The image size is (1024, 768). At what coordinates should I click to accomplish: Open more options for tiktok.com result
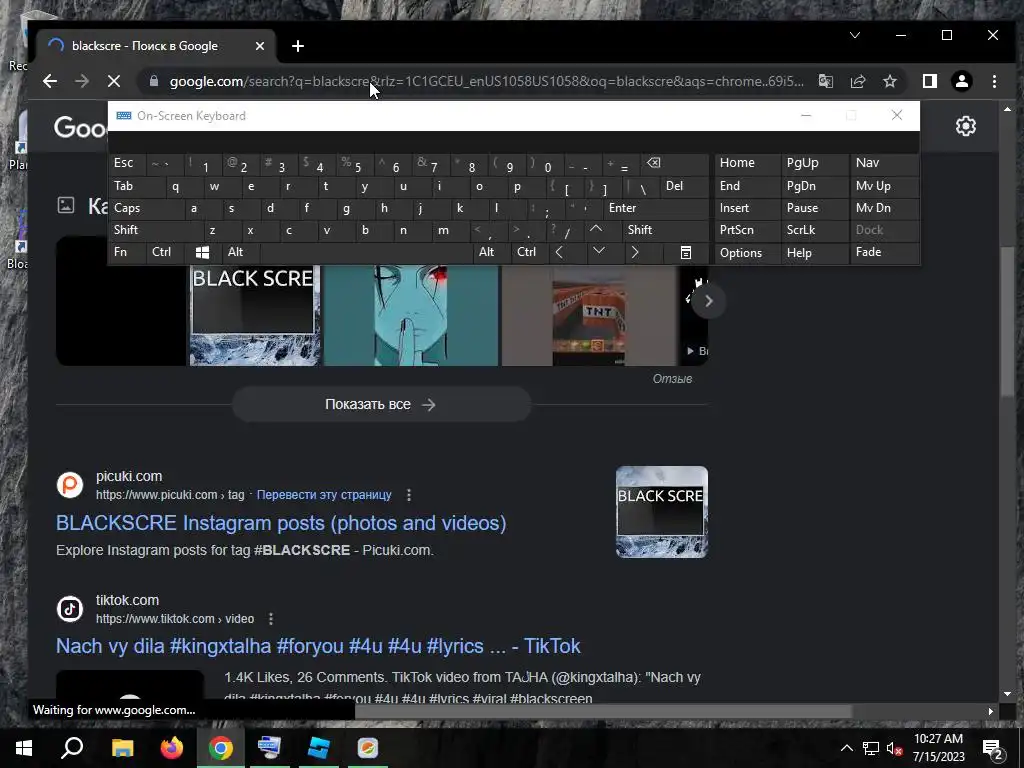270,618
